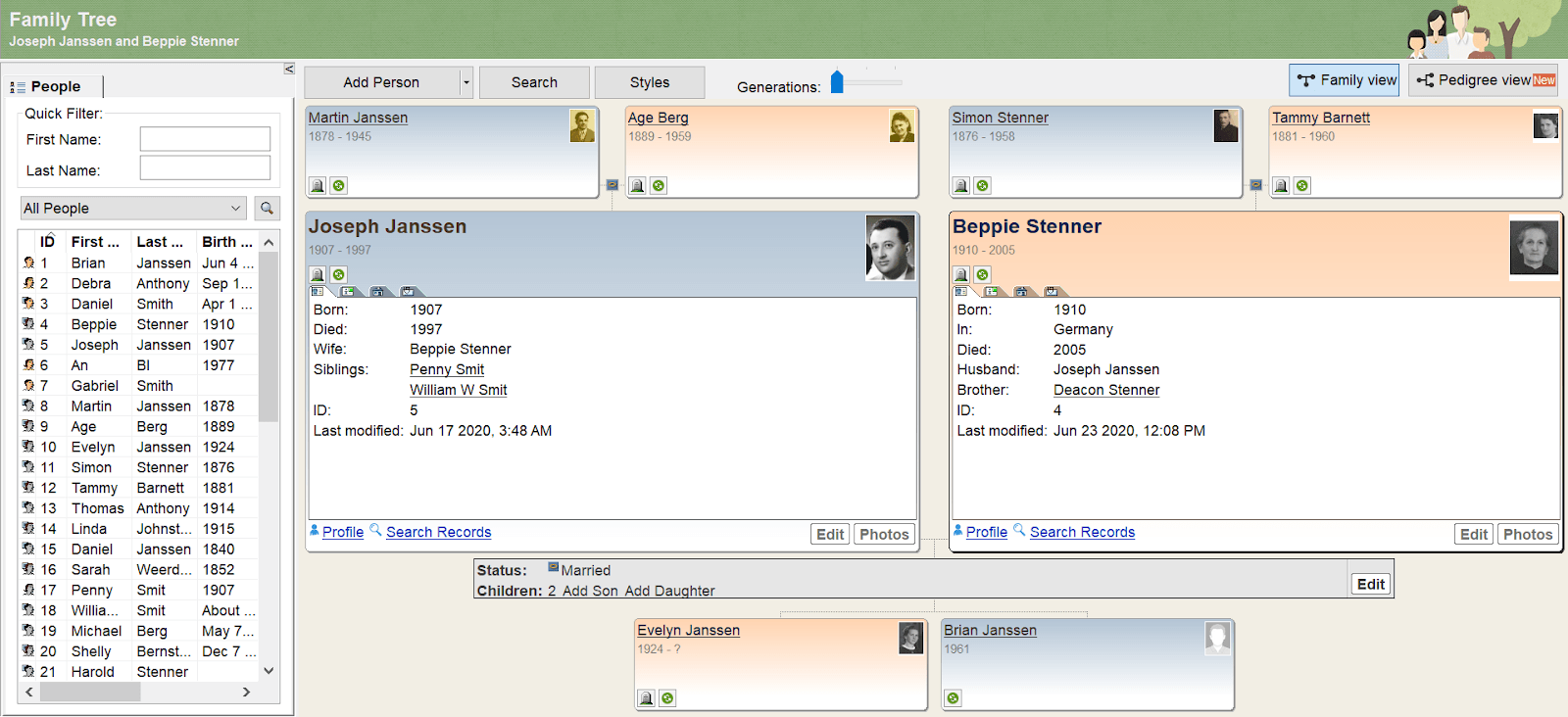Open Search Records link for Joseph Janssen
The image size is (1568, 717).
tap(438, 532)
